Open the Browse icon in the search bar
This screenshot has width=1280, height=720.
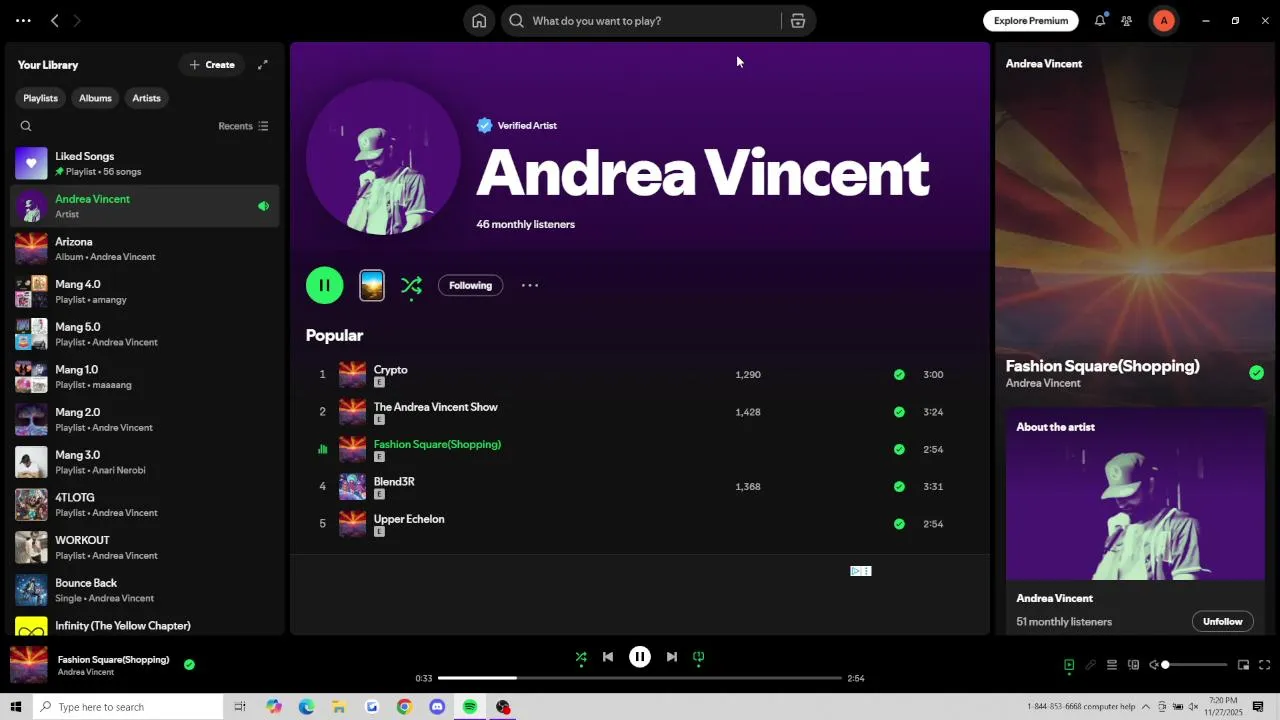[x=798, y=21]
